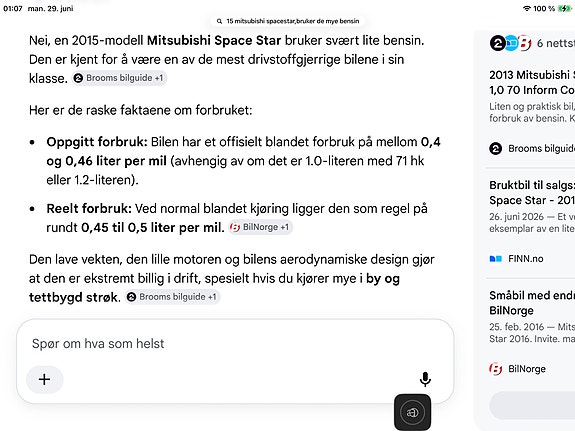Open the first Brooms bilguide +1 citation chip
575x431 pixels.
[x=119, y=78]
